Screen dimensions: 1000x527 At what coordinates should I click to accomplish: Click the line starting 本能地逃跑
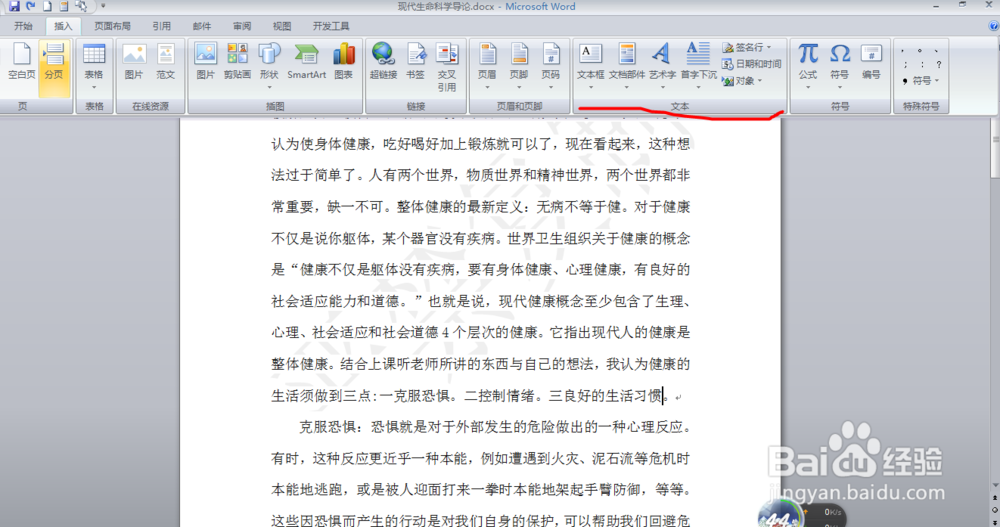[481, 489]
